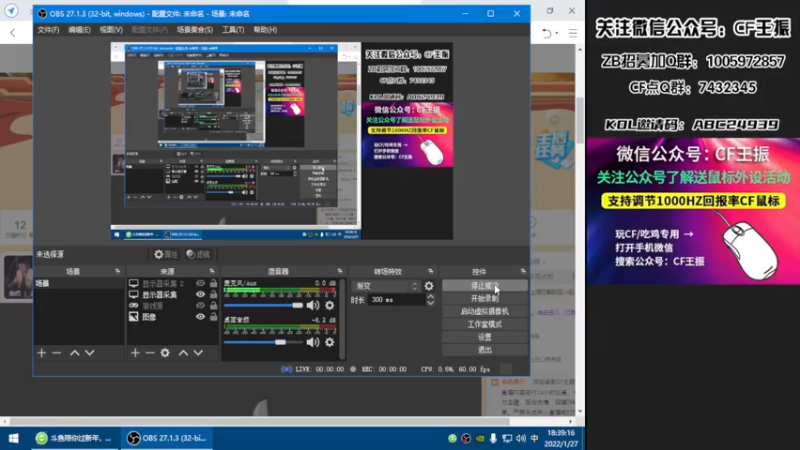
Task: Click the 属性 properties button
Action: (x=166, y=254)
